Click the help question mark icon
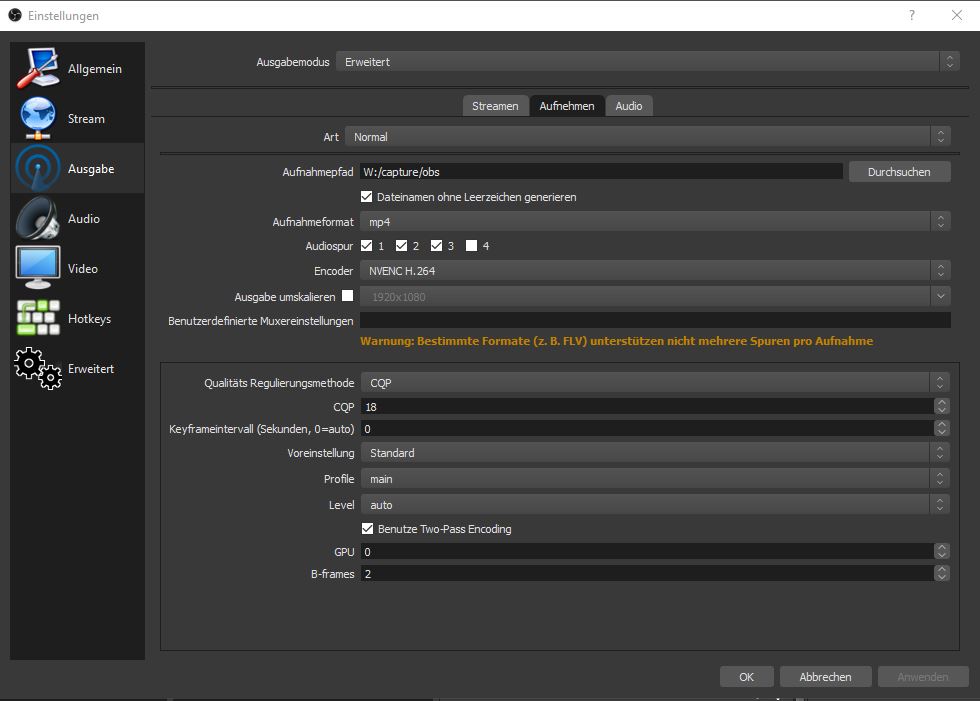This screenshot has height=701, width=980. (x=912, y=15)
